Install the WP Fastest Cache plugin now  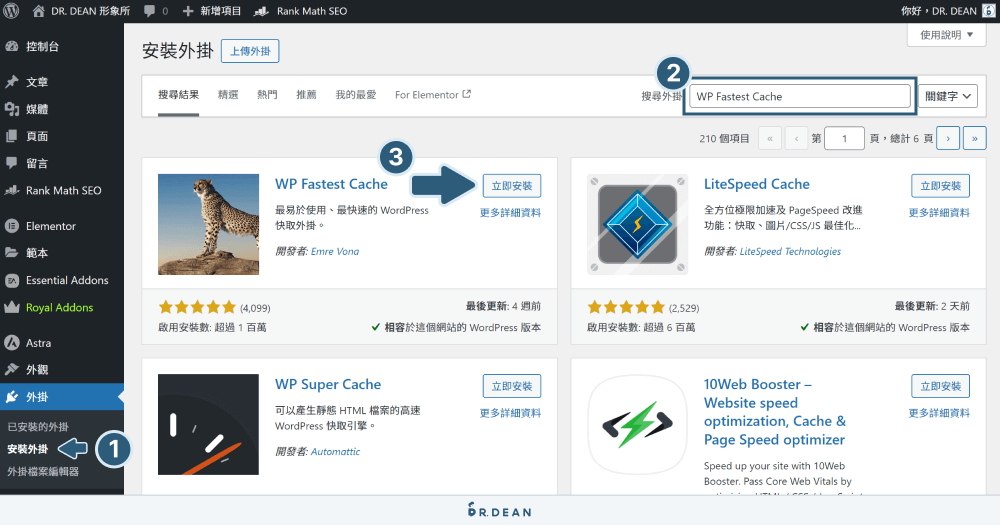[x=511, y=186]
